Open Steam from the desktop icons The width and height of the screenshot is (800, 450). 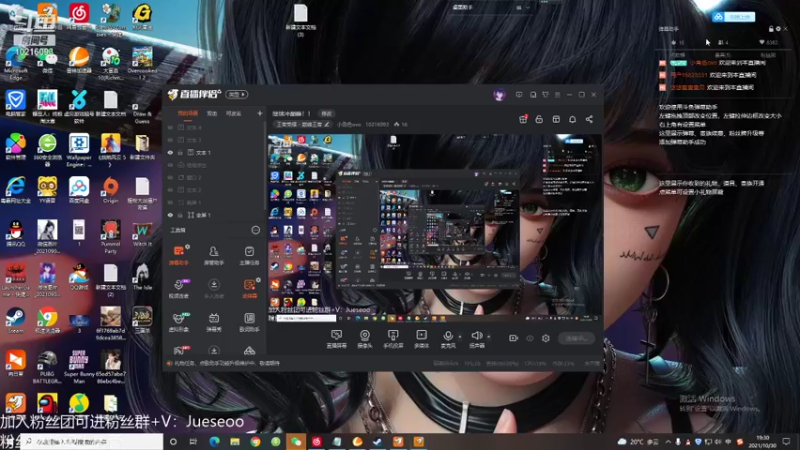coord(15,320)
